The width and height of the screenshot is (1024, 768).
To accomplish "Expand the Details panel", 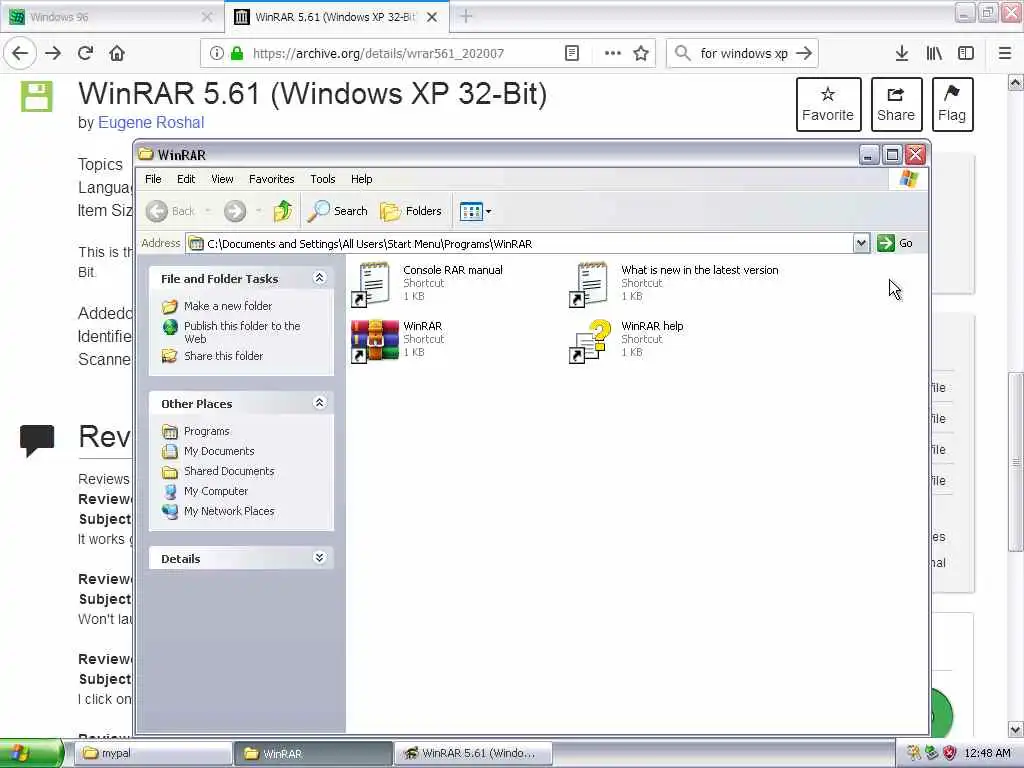I will click(319, 558).
